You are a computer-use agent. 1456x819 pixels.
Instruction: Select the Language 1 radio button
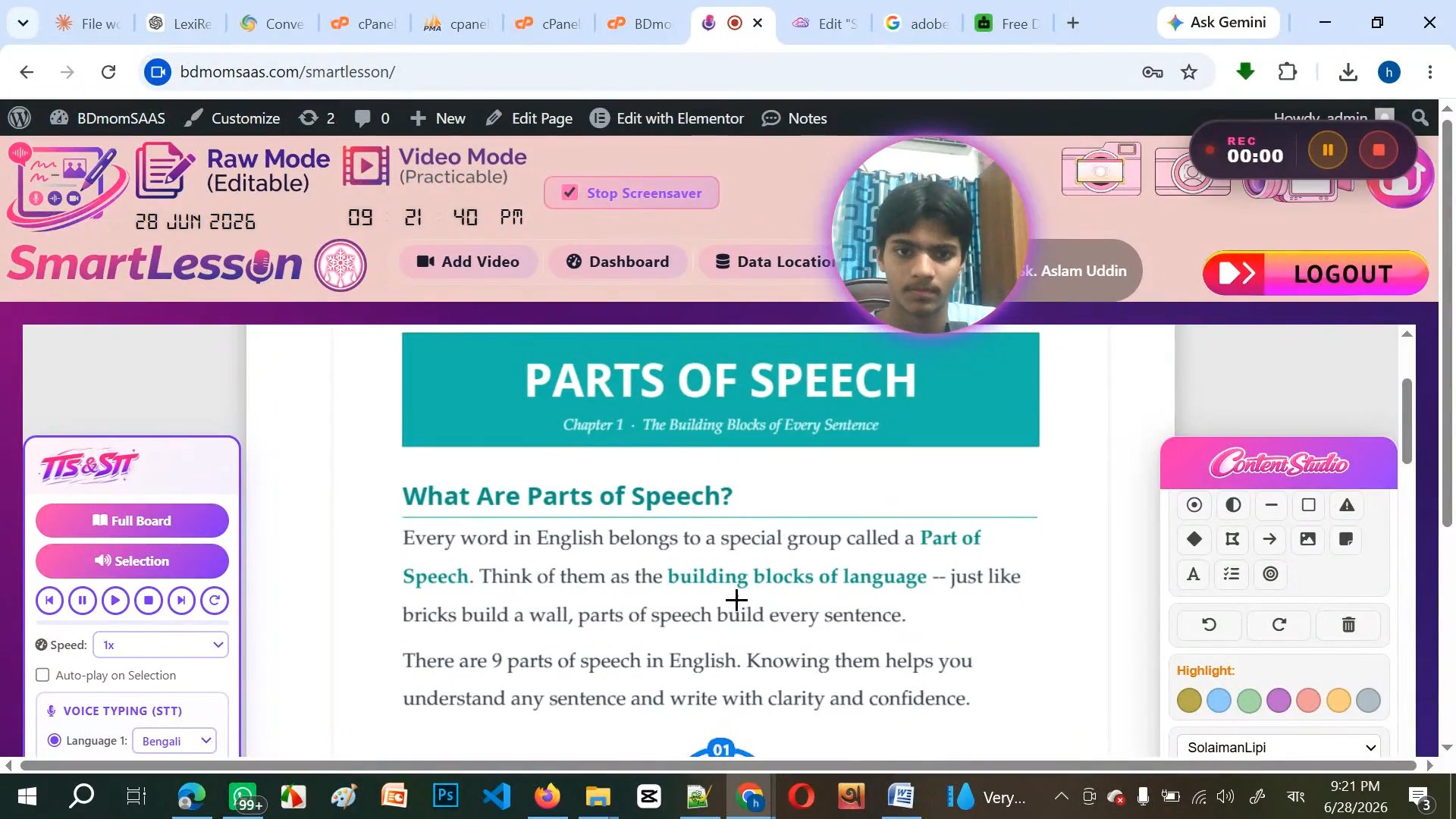pos(55,740)
